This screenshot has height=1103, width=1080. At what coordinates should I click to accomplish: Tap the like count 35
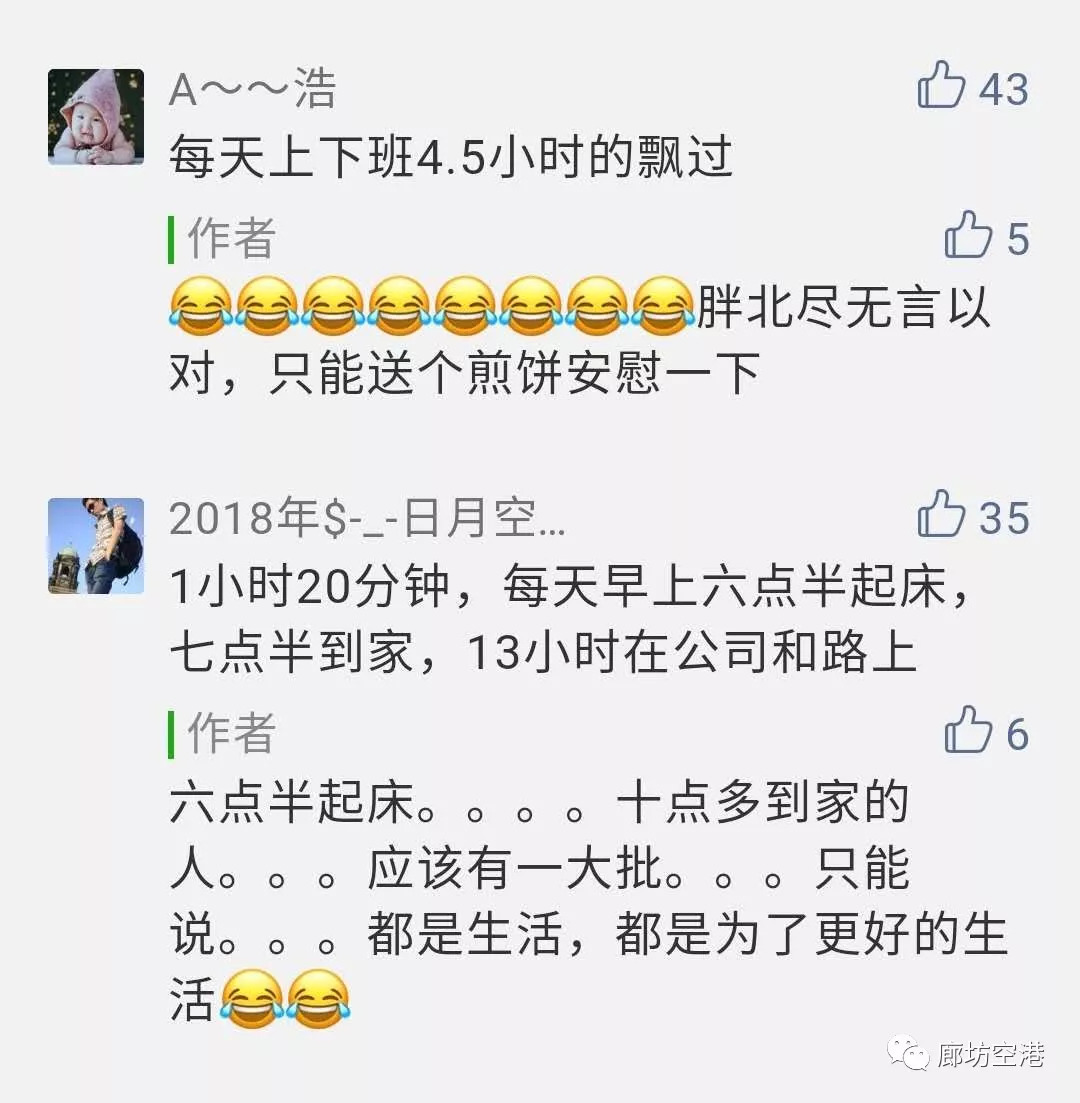click(x=1004, y=518)
